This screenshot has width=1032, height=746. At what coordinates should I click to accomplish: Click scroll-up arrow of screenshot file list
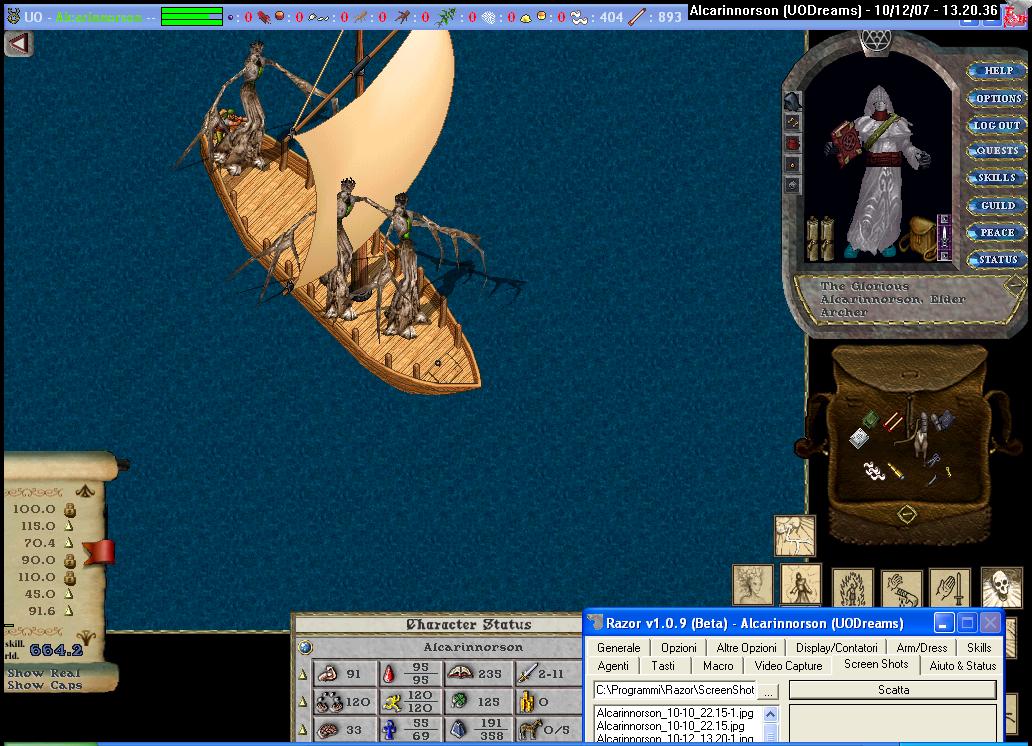[769, 714]
